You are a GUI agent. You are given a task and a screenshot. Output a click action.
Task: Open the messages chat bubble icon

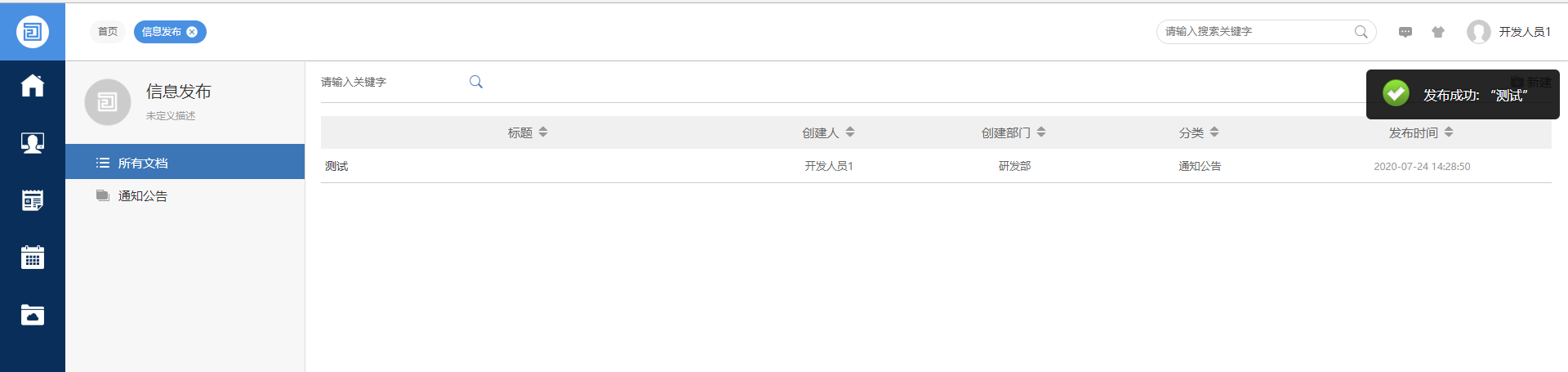tap(1405, 32)
